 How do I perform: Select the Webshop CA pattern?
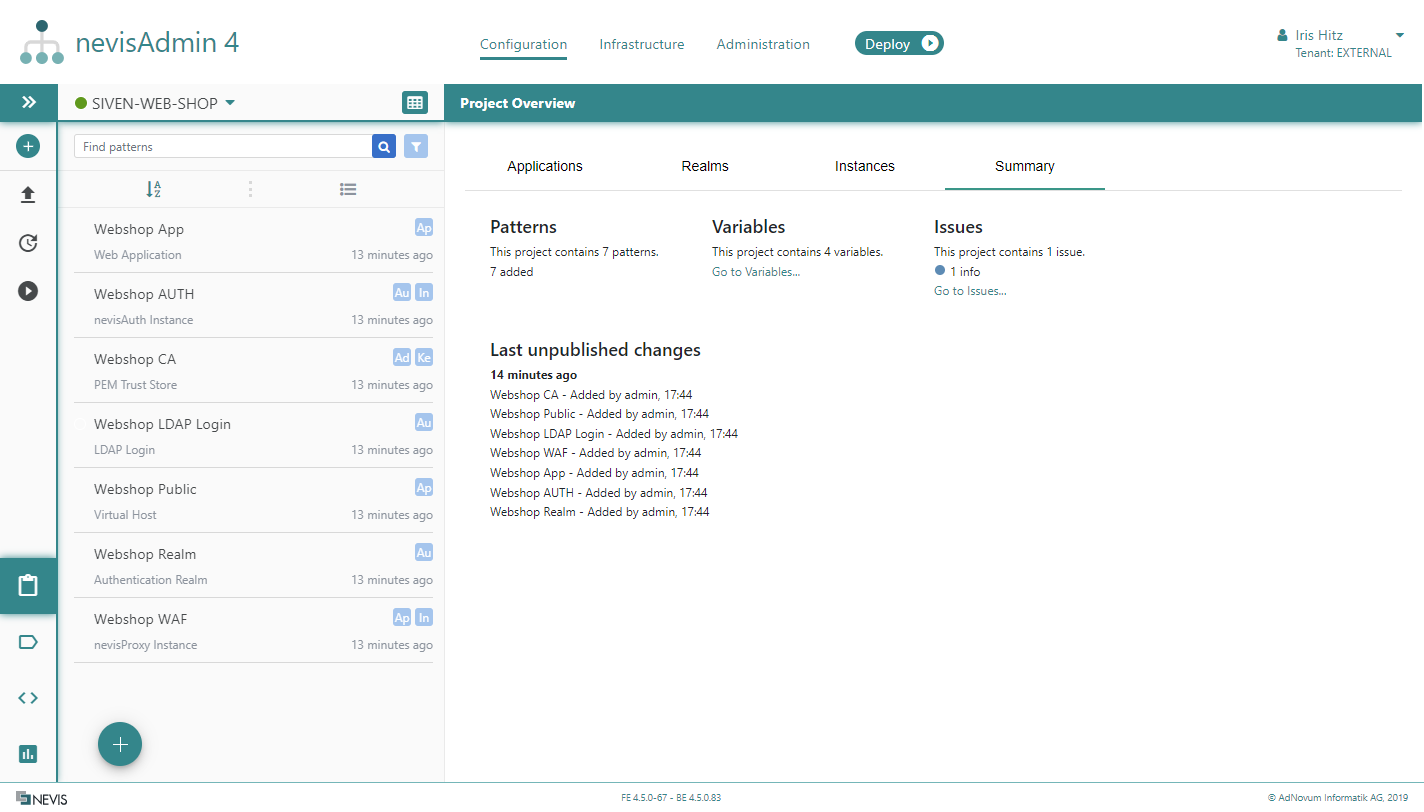253,370
